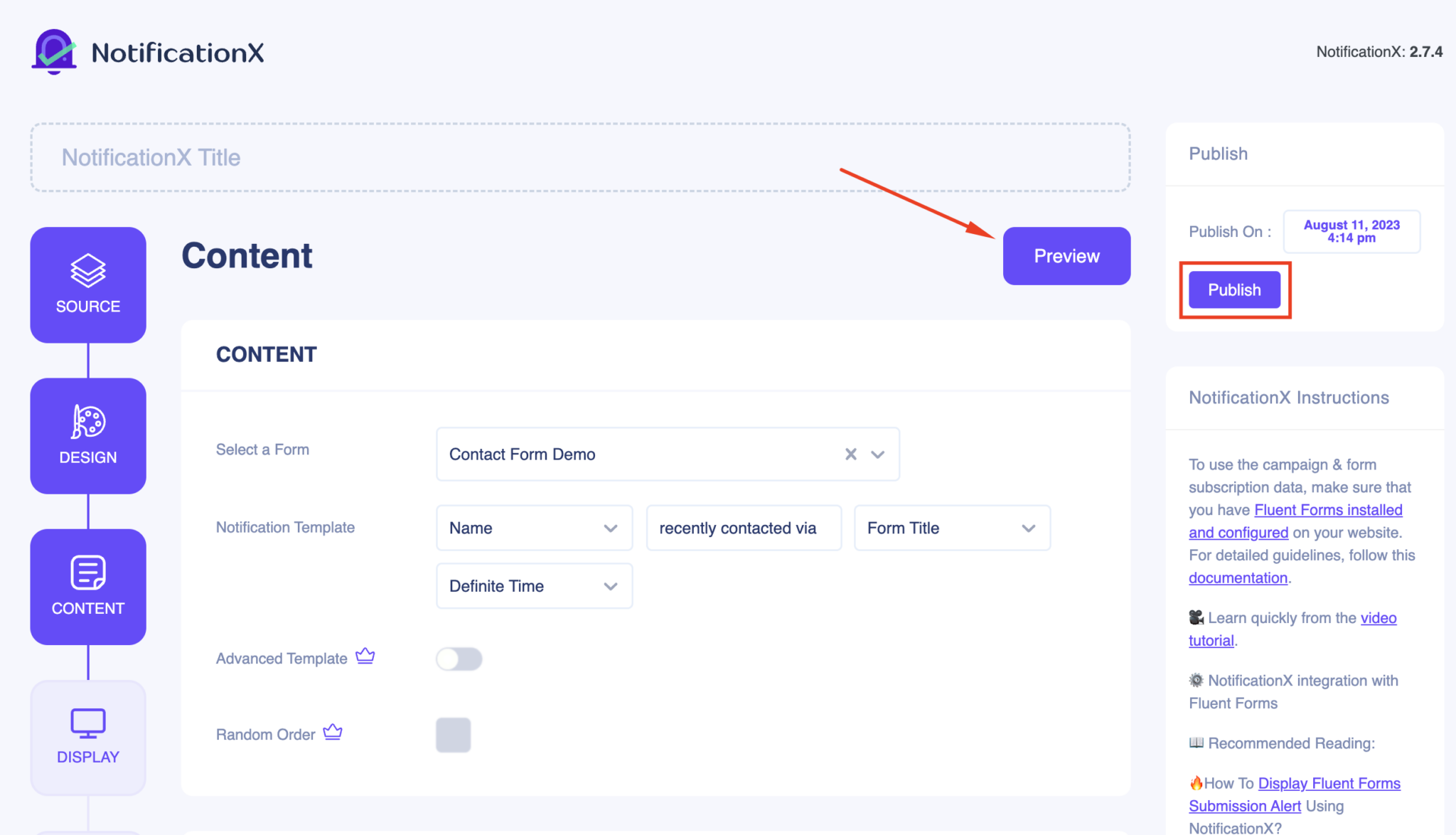Click the crown icon beside Advanced Template
Screen dimensions: 1456x835
(x=365, y=656)
